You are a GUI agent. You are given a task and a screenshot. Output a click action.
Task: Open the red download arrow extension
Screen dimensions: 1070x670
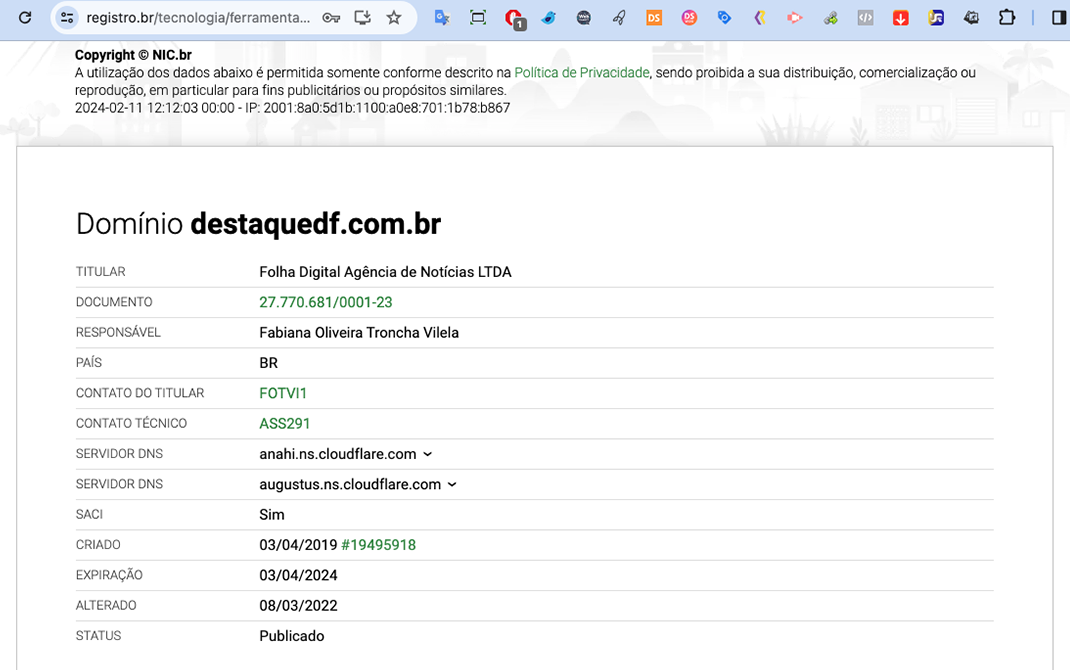900,18
